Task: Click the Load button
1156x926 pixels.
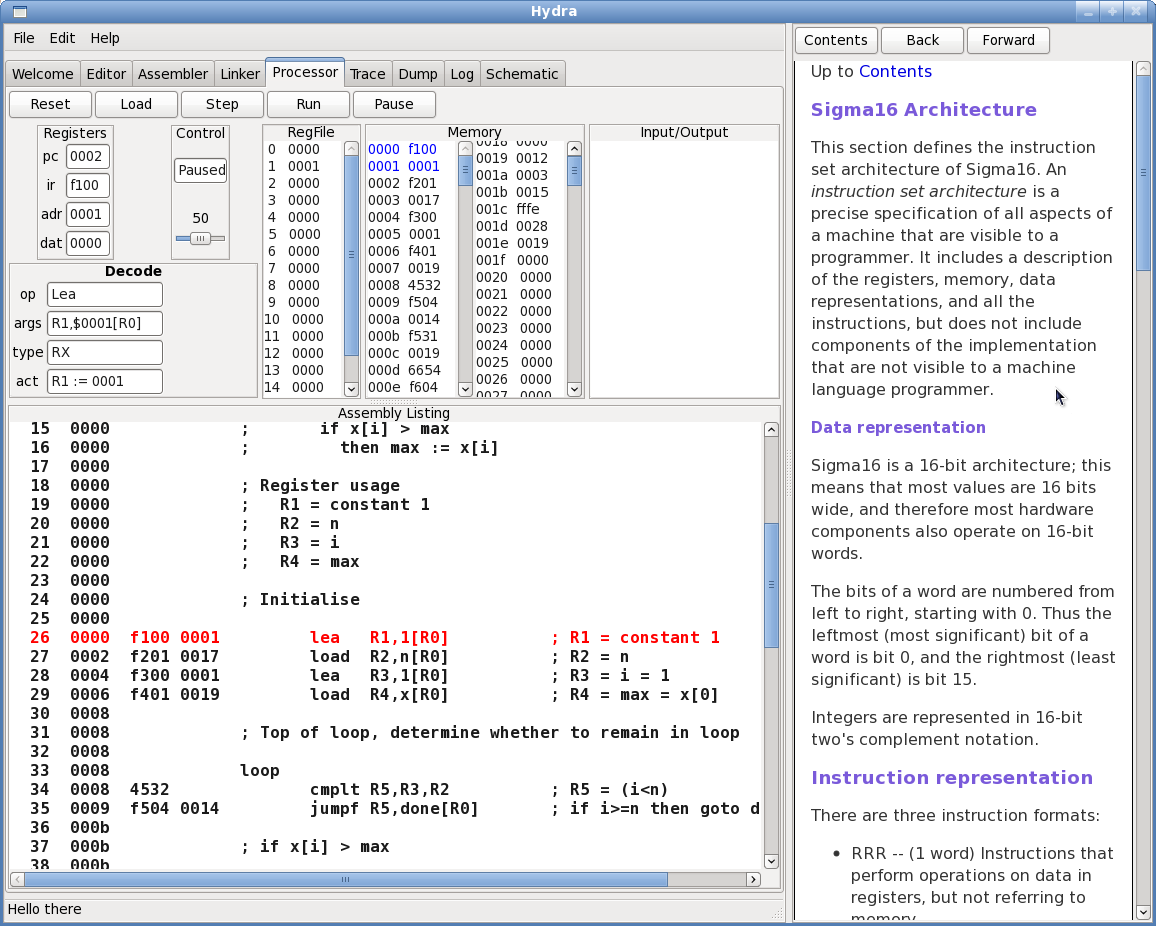Action: click(136, 104)
